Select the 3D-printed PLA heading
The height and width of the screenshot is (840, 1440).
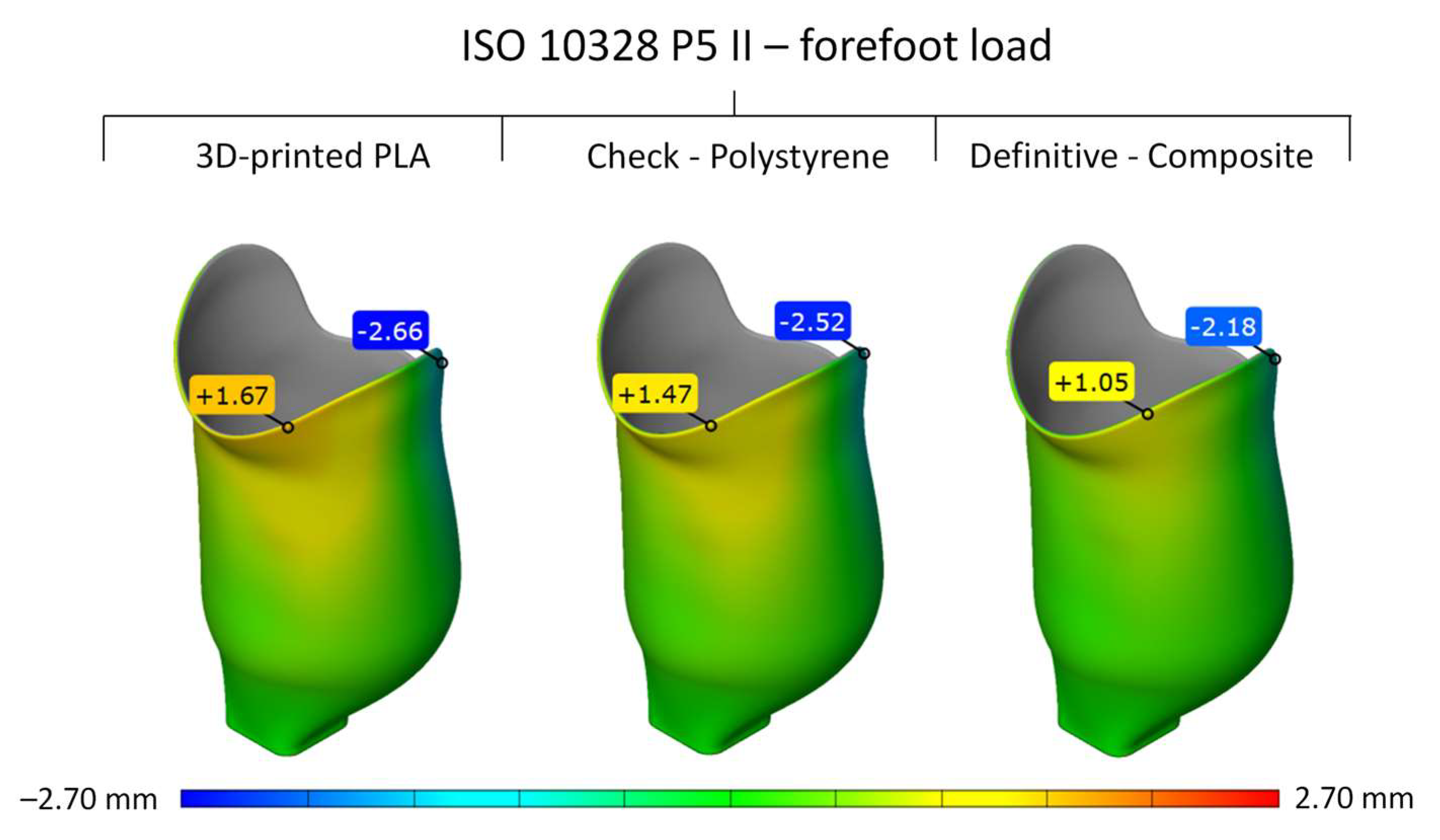pos(312,156)
